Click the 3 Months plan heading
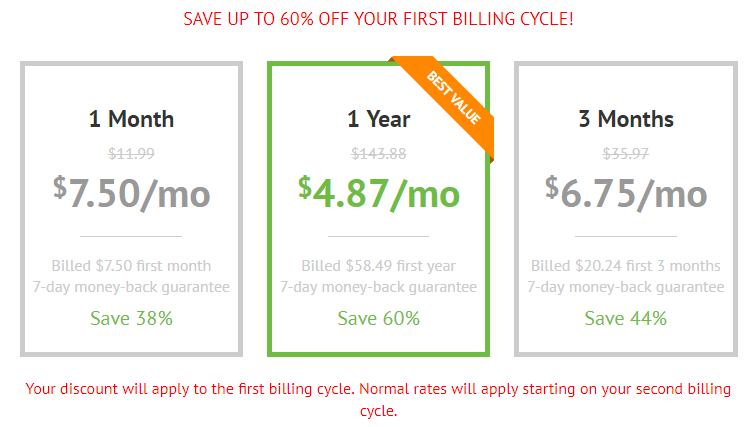750x427 pixels. coord(626,119)
